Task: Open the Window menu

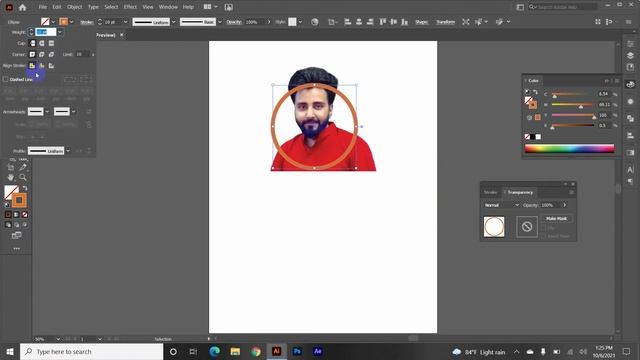Action: [x=168, y=7]
